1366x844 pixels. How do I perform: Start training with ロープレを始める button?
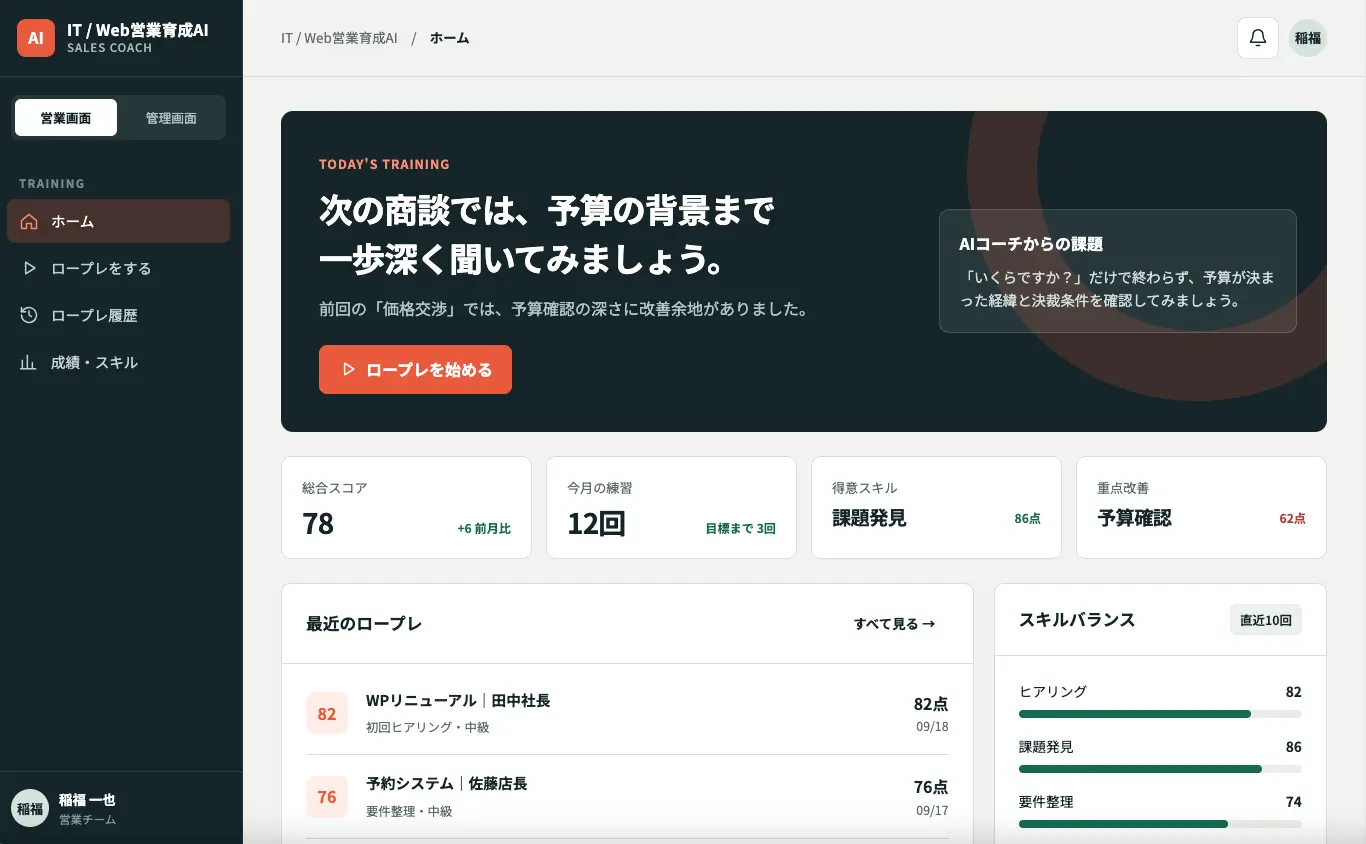point(415,369)
